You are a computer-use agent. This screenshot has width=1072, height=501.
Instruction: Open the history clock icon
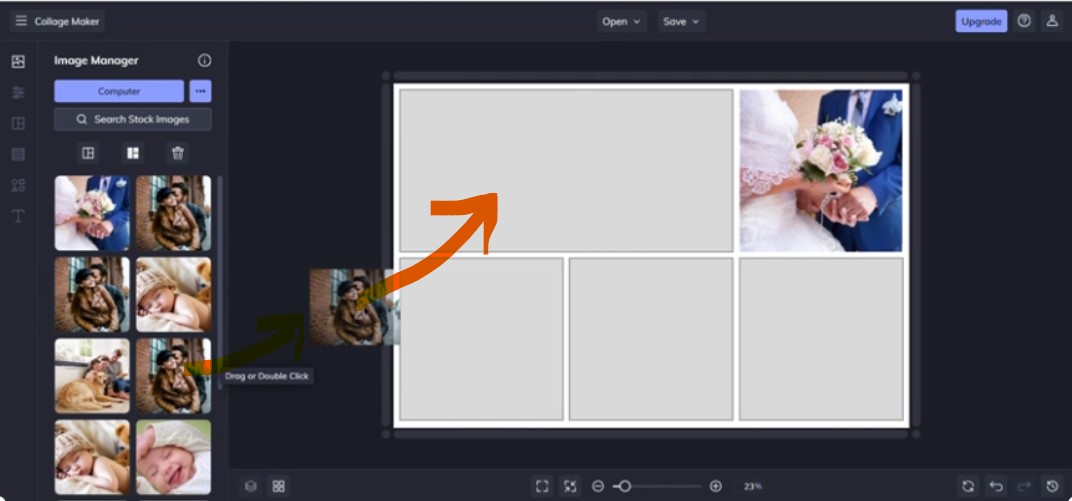(x=1052, y=486)
